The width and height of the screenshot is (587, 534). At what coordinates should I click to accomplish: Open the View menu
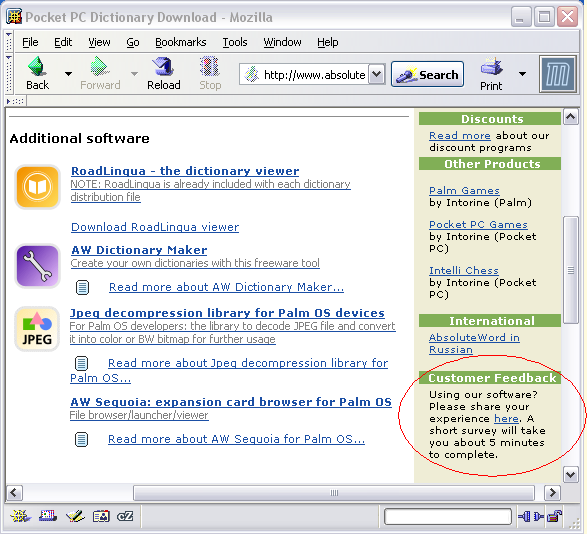(x=99, y=42)
